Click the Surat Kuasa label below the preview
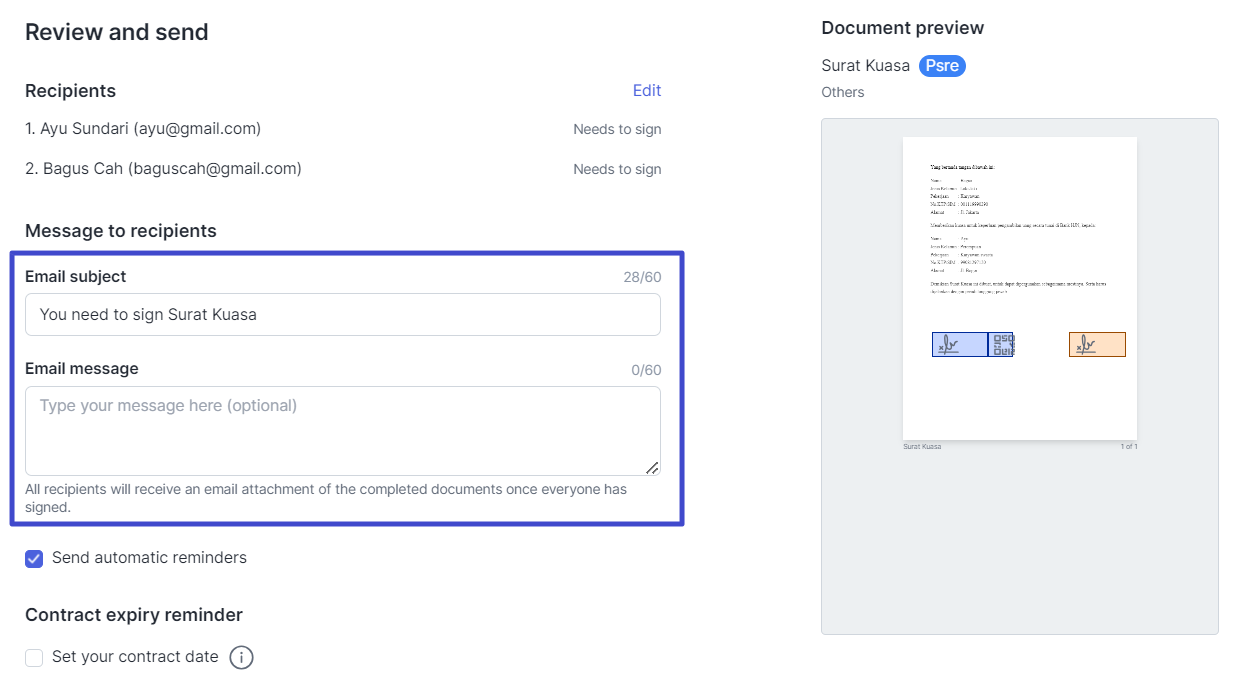Image resolution: width=1238 pixels, height=686 pixels. (920, 447)
